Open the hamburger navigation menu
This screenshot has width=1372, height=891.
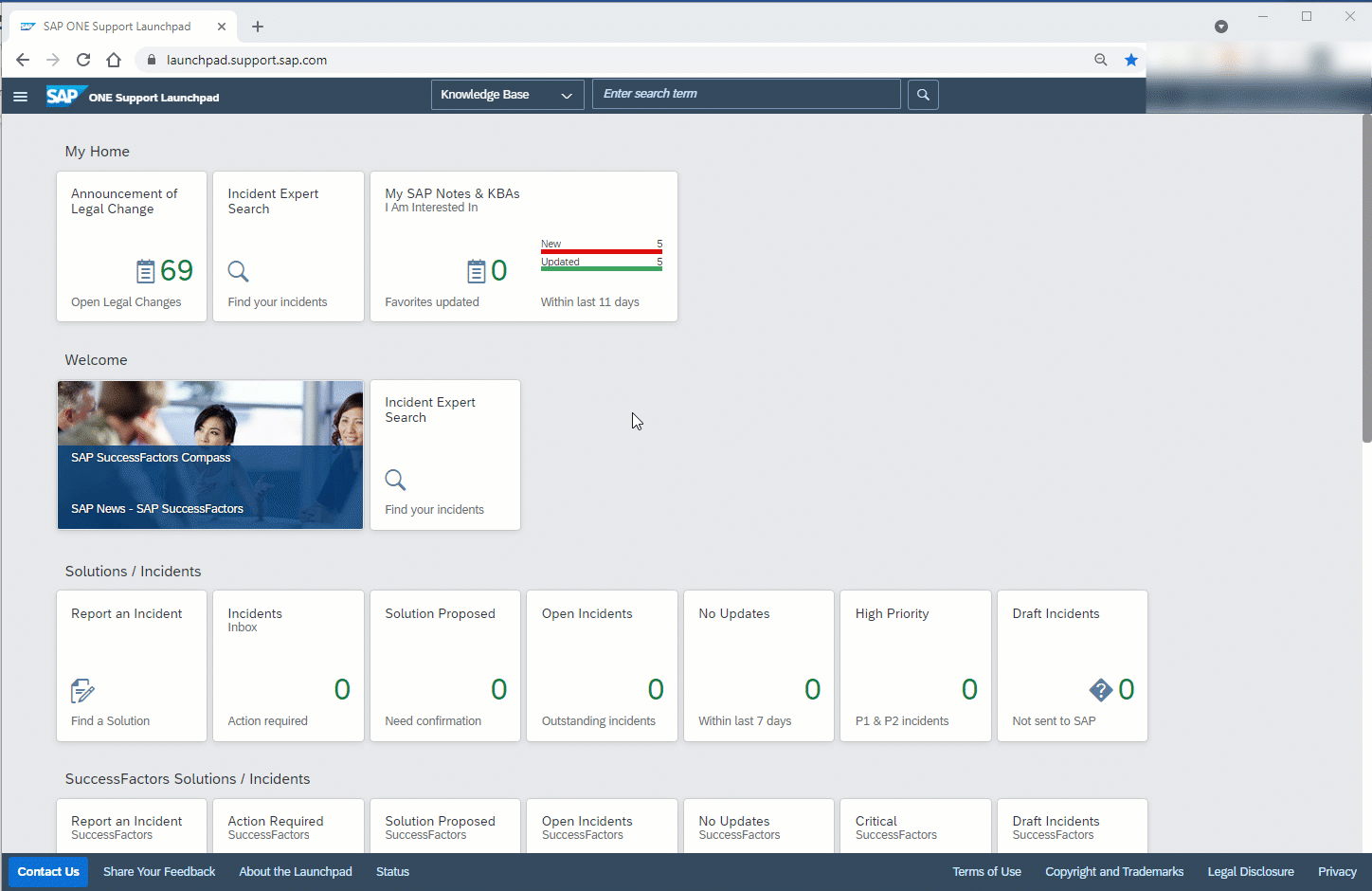pos(20,97)
